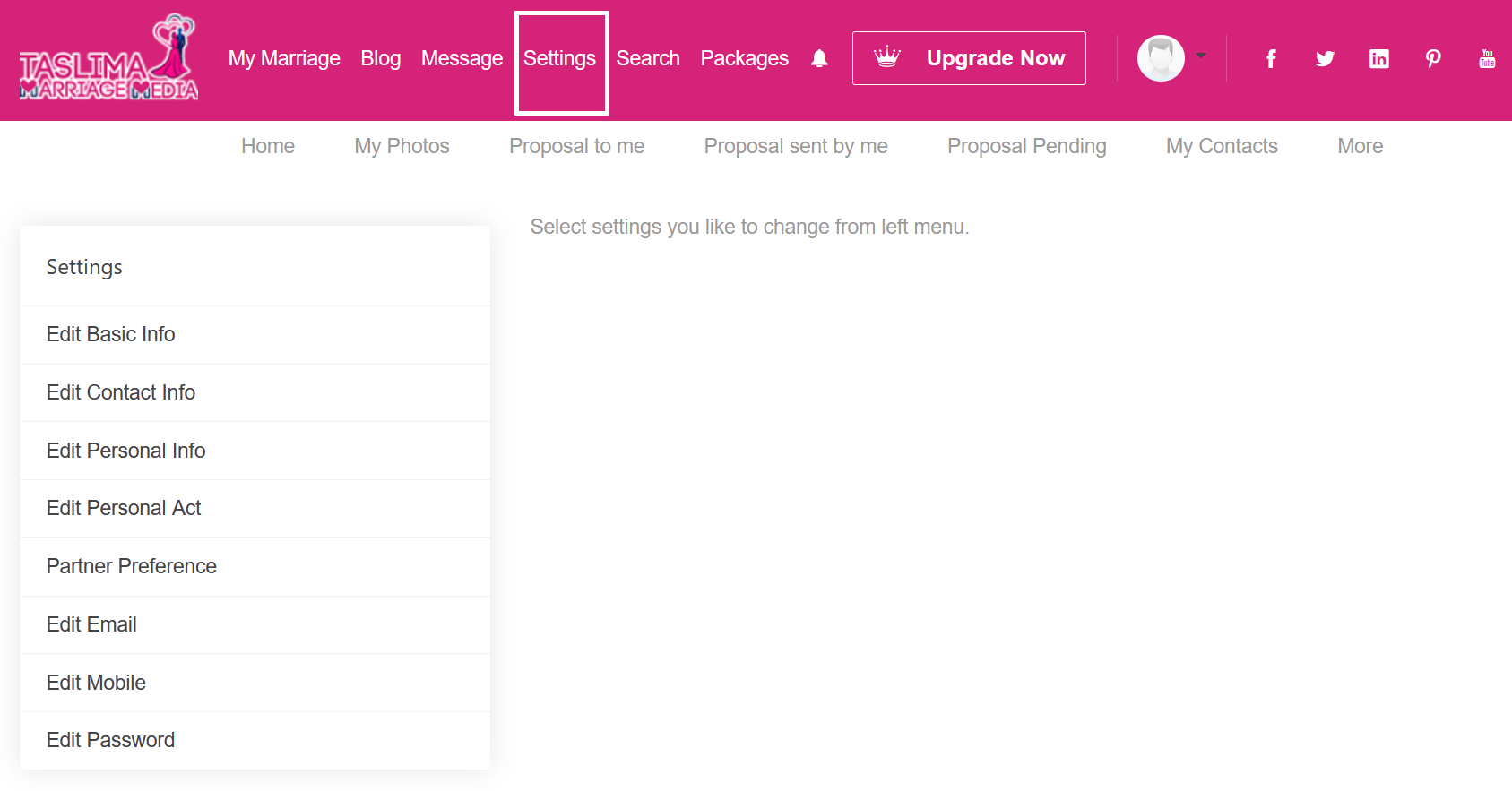Open the Settings menu item
The width and height of the screenshot is (1512, 791).
coord(560,59)
